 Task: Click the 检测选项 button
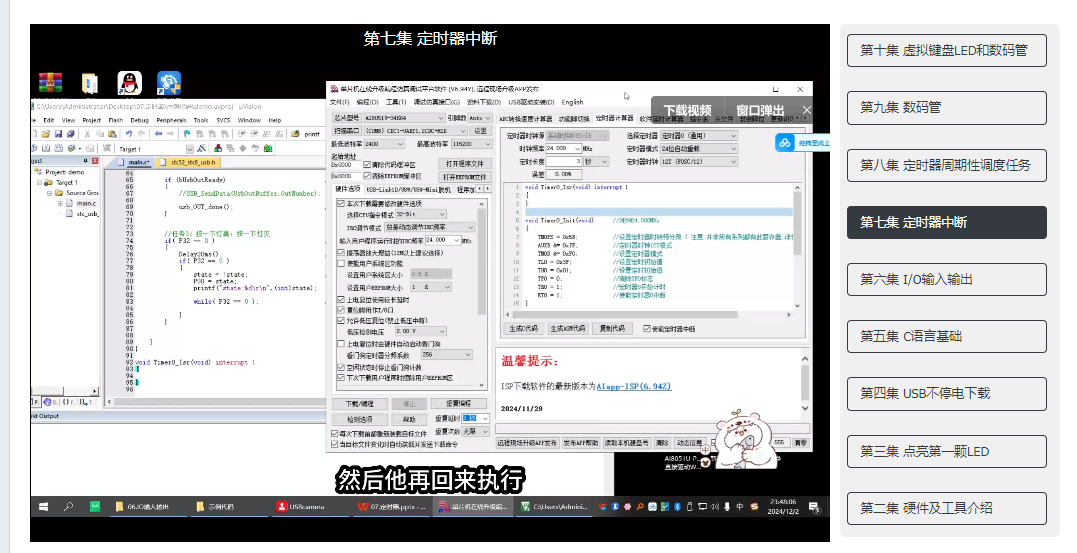point(360,418)
